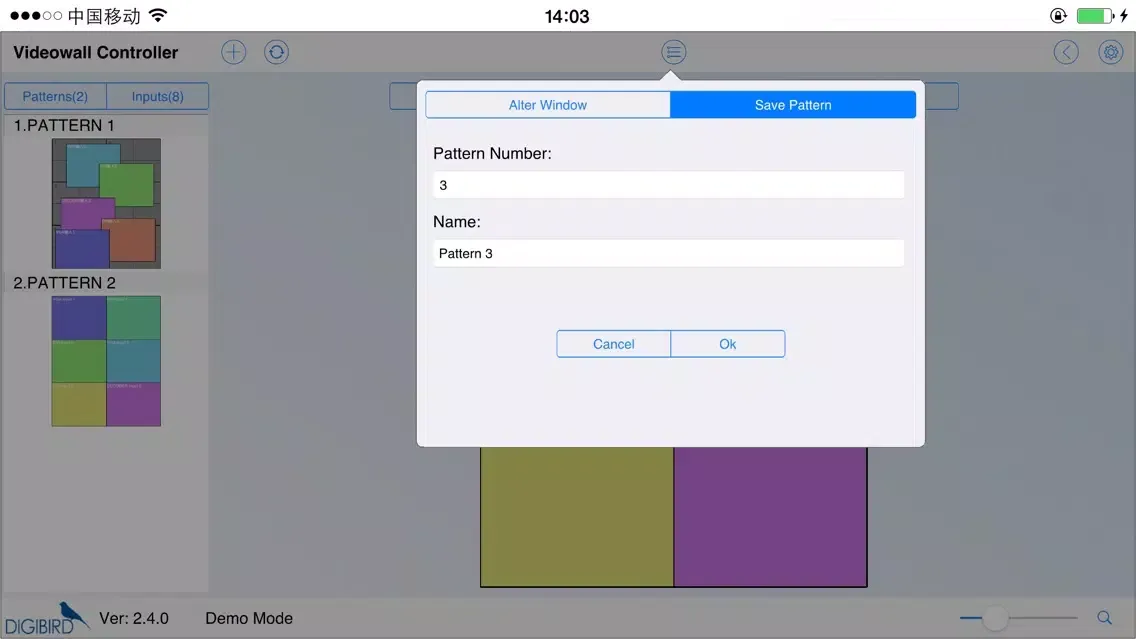The width and height of the screenshot is (1136, 639).
Task: Click the plus icon to add a window
Action: [233, 51]
